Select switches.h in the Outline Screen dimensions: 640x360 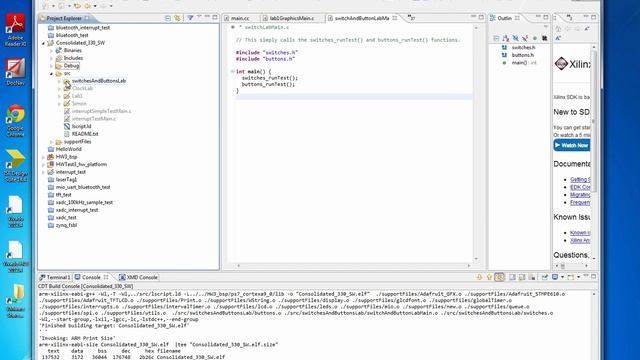point(522,48)
